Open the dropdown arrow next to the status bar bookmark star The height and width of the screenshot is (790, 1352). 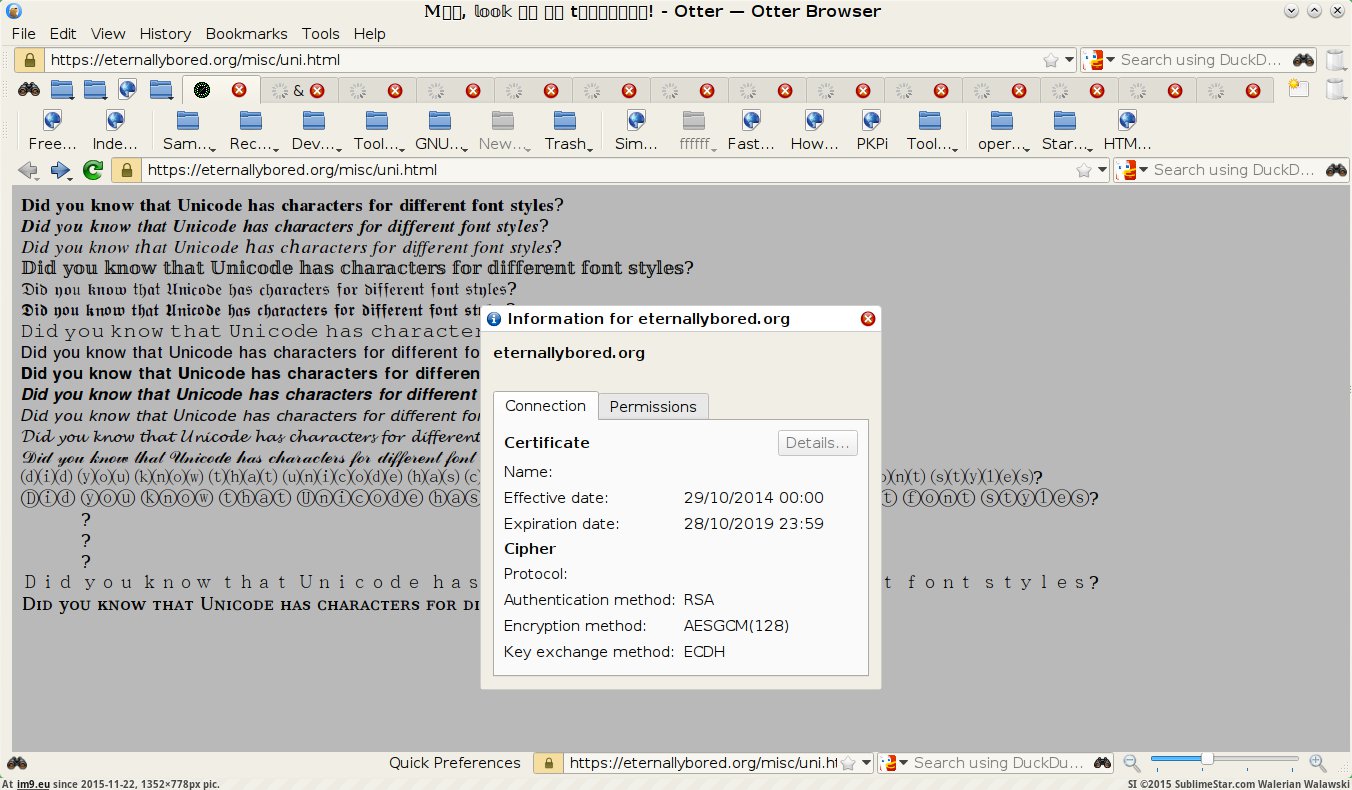click(865, 763)
